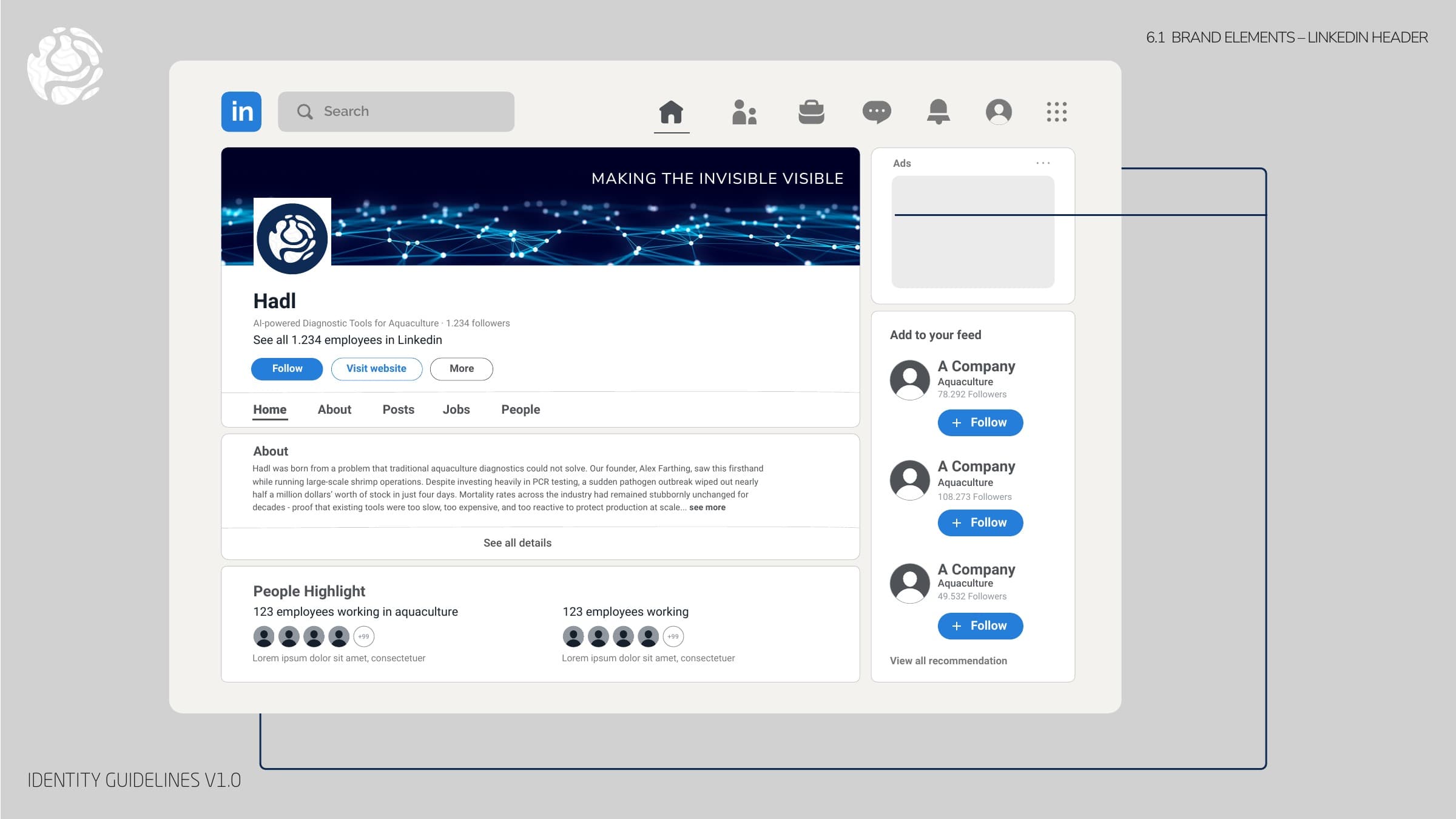Open the Messaging chat bubble icon
Viewport: 1456px width, 819px height.
point(877,112)
